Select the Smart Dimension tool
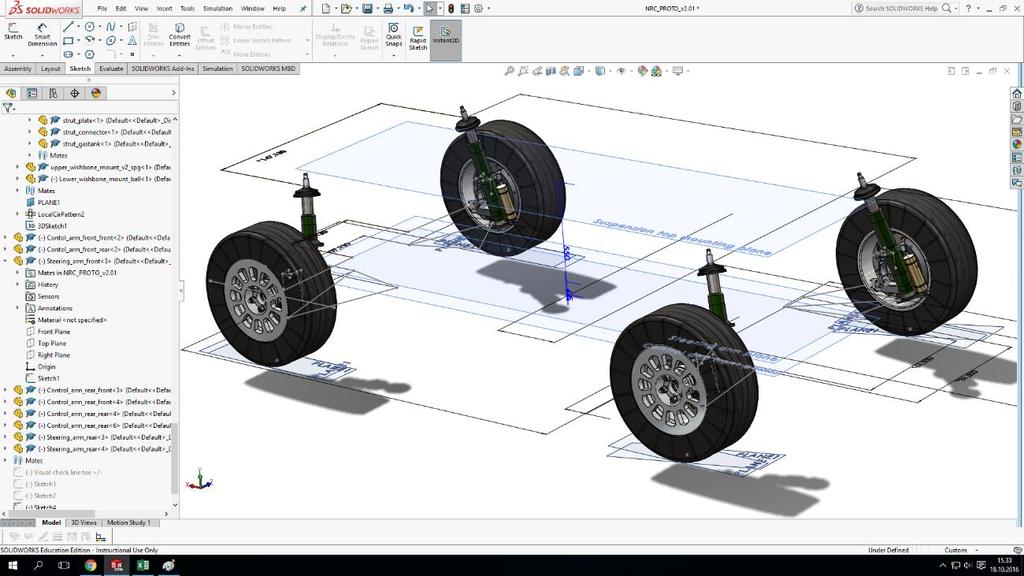Viewport: 1024px width, 576px height. tap(42, 34)
